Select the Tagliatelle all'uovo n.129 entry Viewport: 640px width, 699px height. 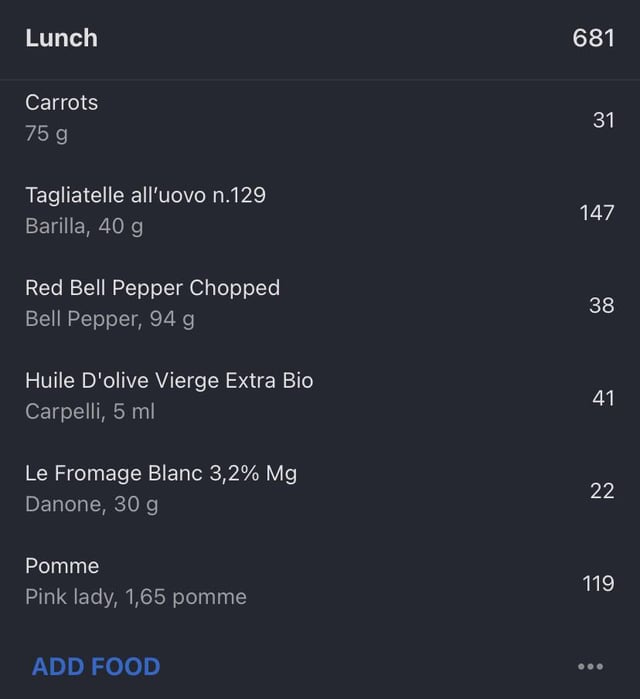[320, 211]
